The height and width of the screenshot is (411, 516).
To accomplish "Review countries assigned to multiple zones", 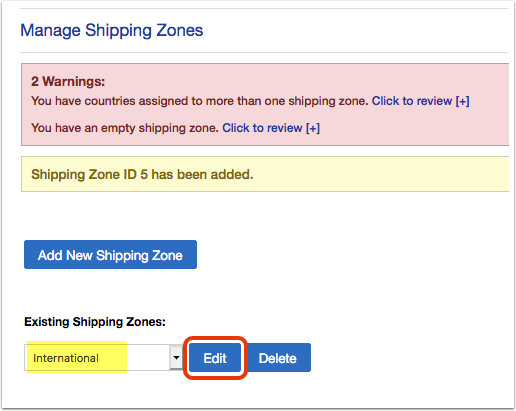I will click(421, 101).
